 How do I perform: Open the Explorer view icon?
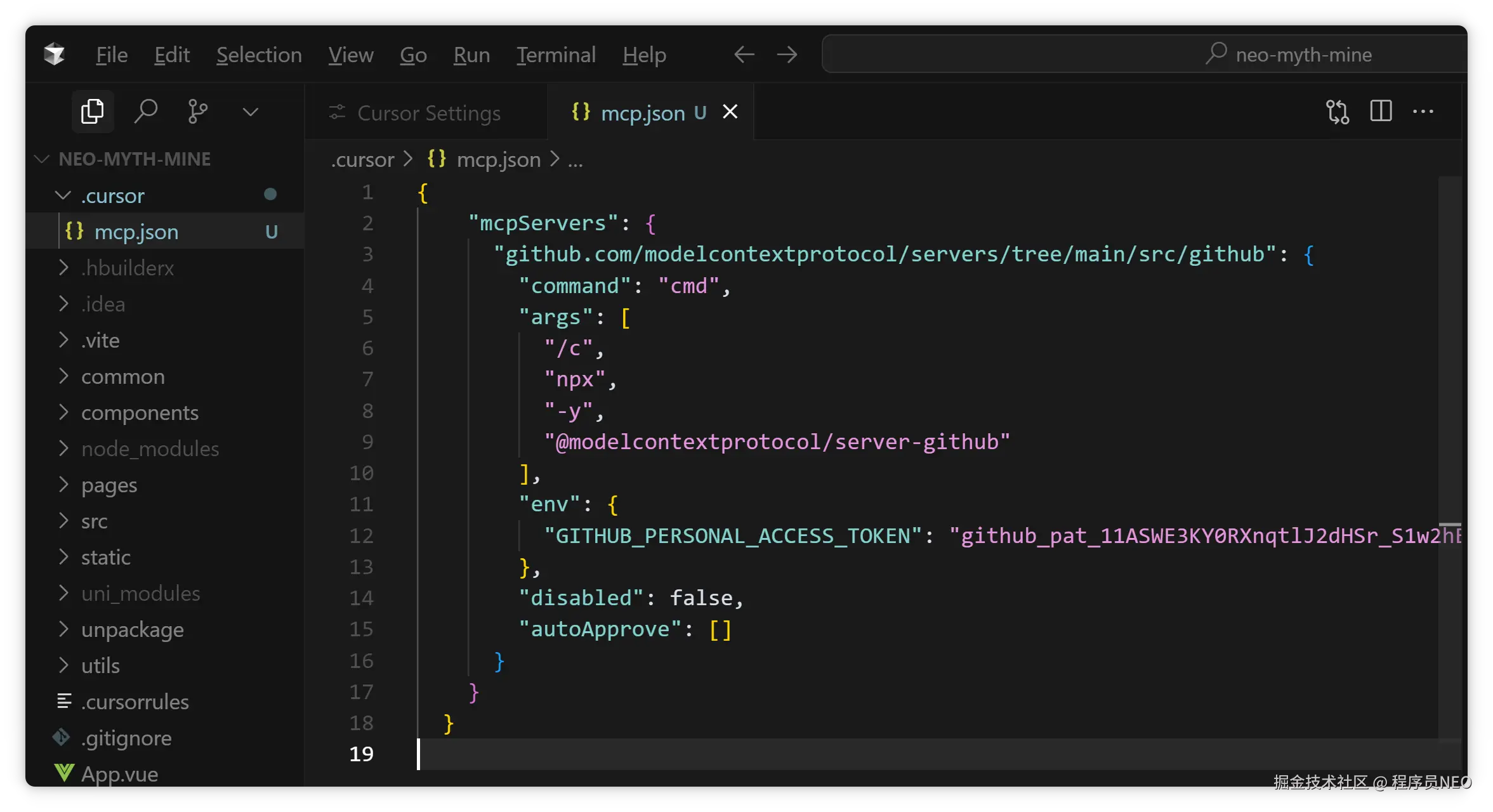point(93,112)
